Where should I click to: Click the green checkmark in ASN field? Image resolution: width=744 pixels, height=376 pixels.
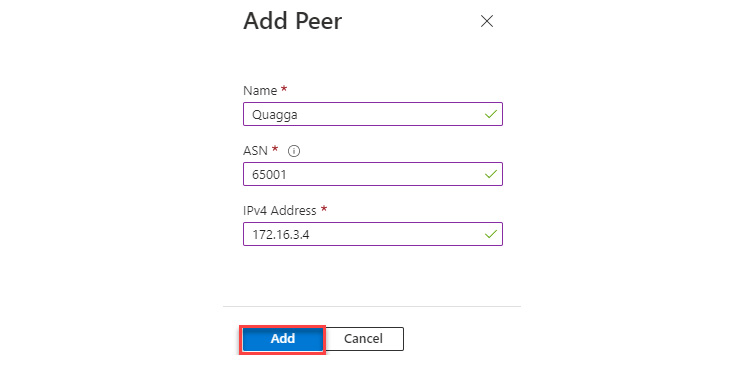(x=491, y=174)
